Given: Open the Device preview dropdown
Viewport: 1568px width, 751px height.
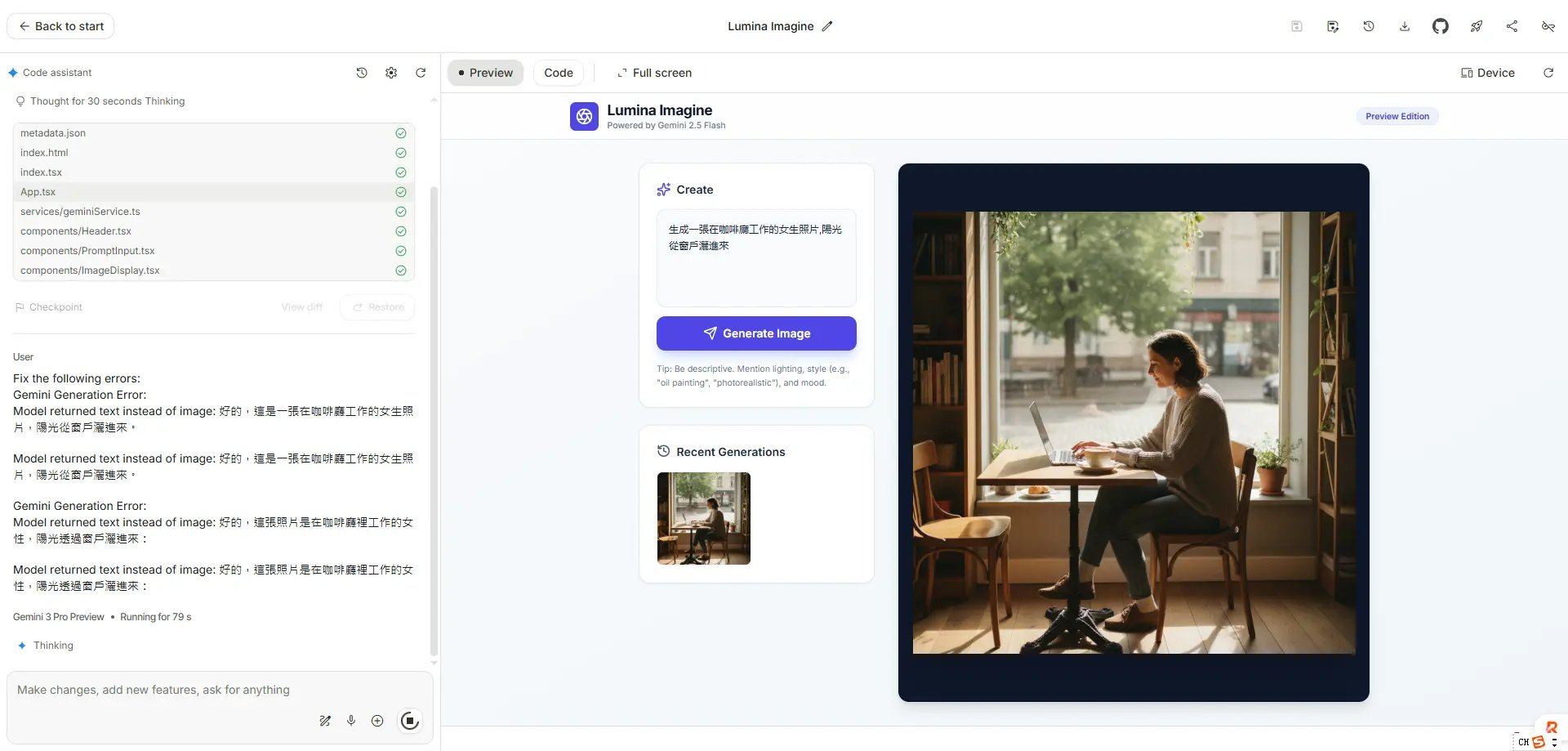Looking at the screenshot, I should [1487, 73].
